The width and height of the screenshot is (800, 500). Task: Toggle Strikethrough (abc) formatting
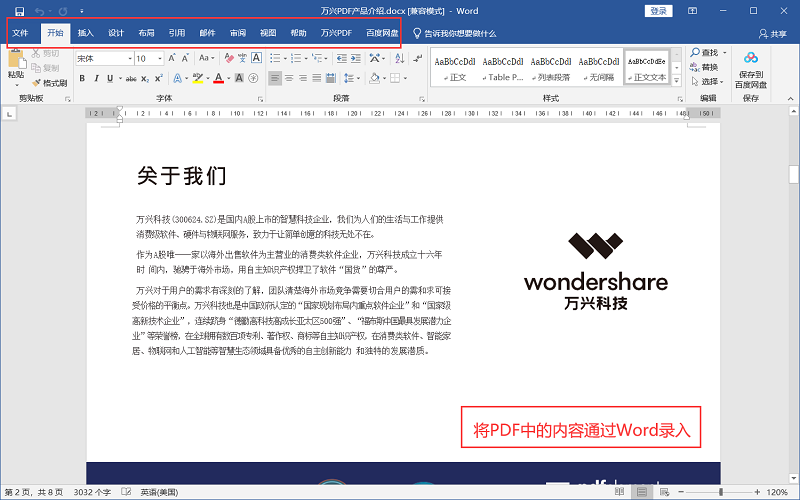131,79
